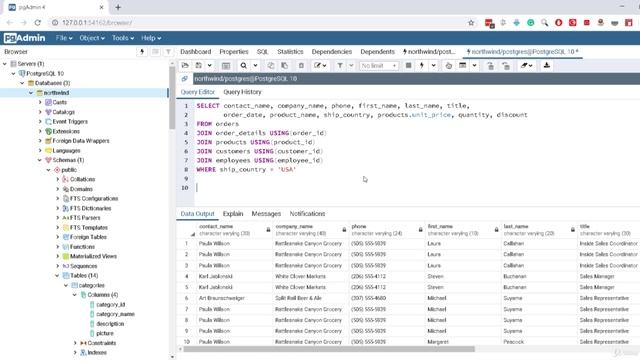Click the Stop query square icon
This screenshot has height=360, width=640.
tap(408, 66)
